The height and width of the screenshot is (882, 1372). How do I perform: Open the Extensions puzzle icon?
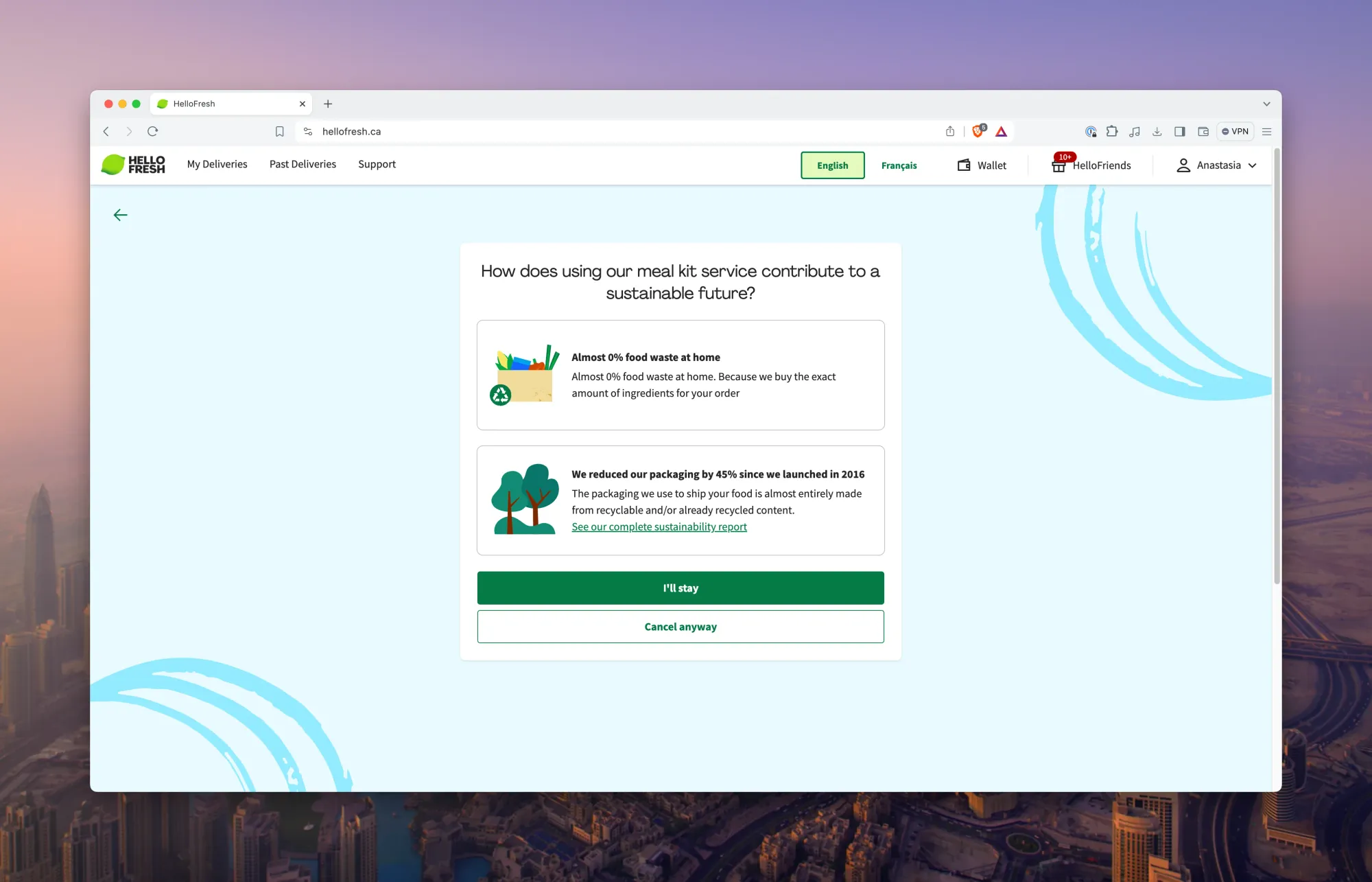(1112, 131)
